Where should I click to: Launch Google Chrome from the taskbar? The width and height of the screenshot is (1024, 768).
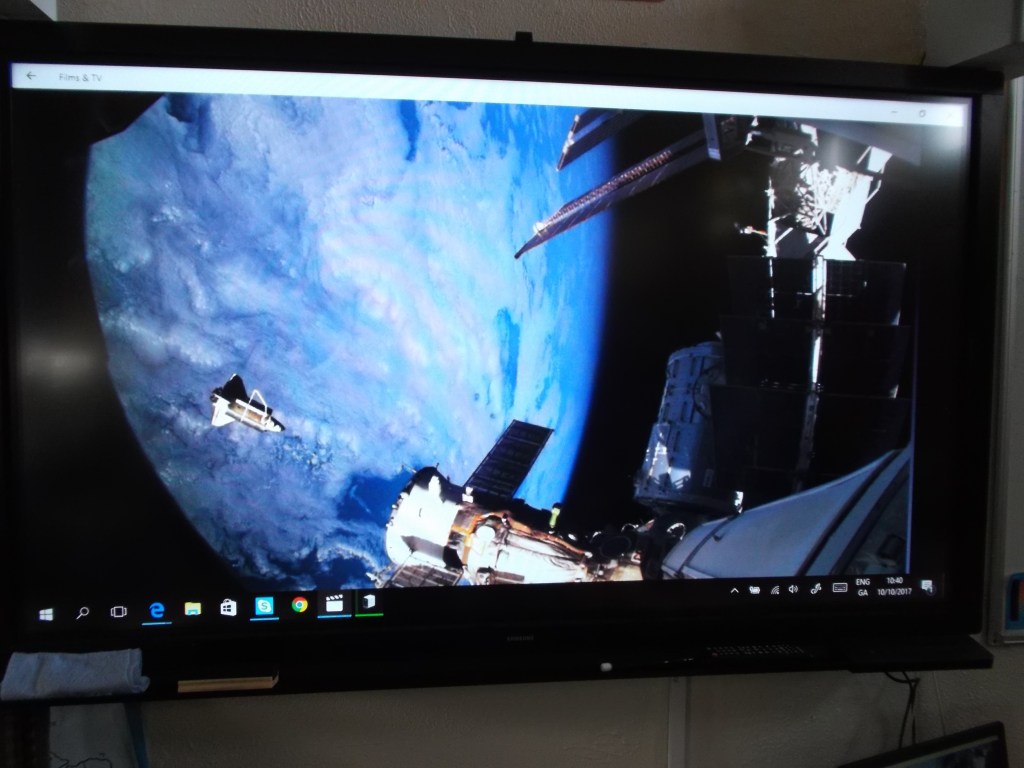(x=299, y=604)
